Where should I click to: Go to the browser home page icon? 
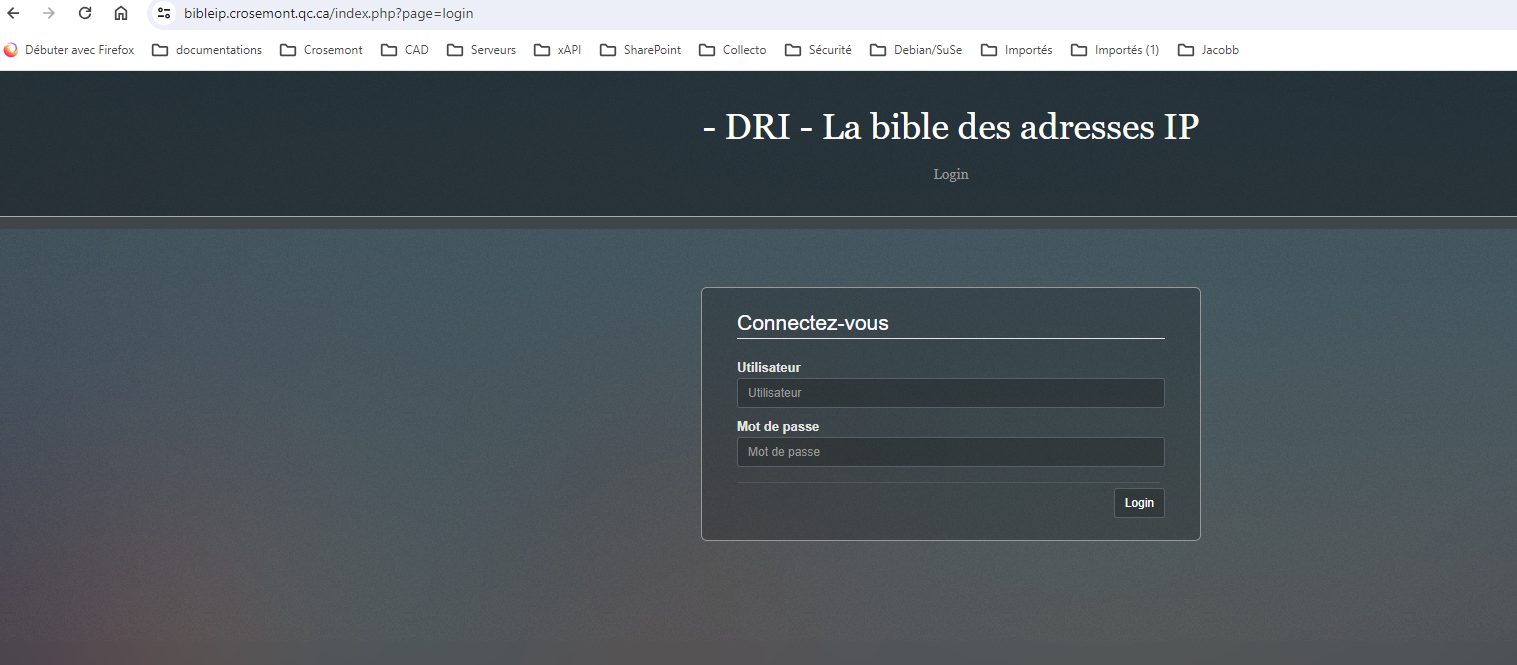click(121, 14)
